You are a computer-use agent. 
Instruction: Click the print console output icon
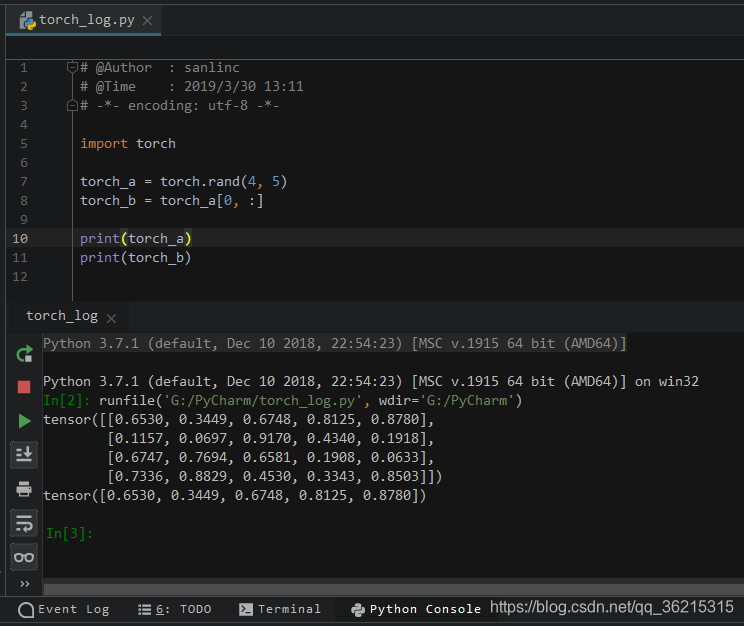click(24, 489)
